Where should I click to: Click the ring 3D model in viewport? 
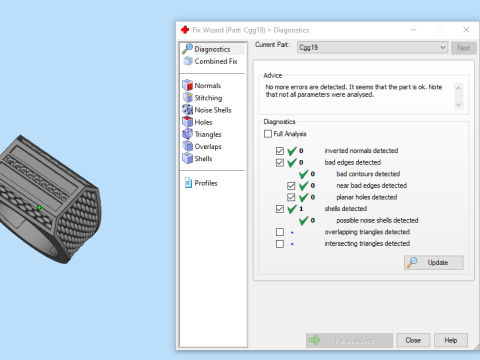tap(50, 200)
